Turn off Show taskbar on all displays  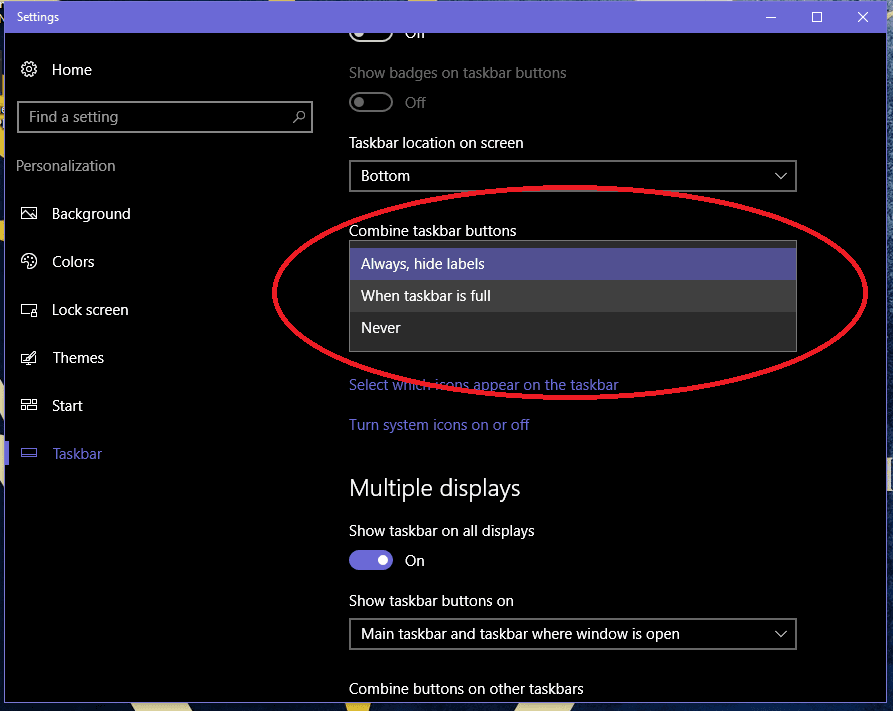[371, 561]
